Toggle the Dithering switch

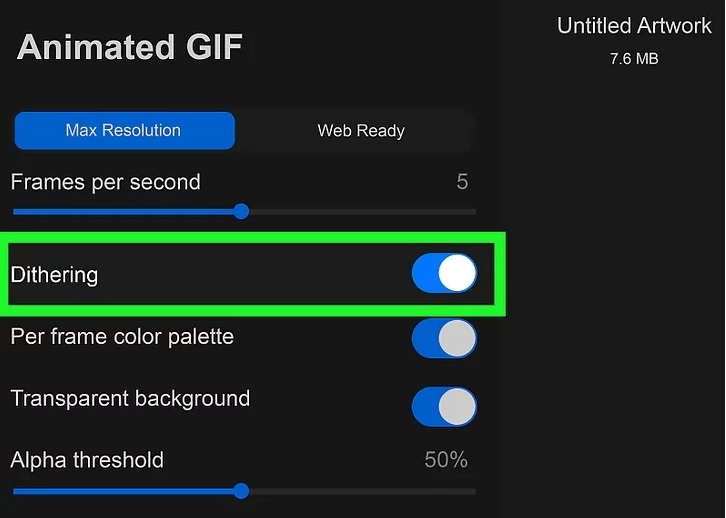pos(444,273)
